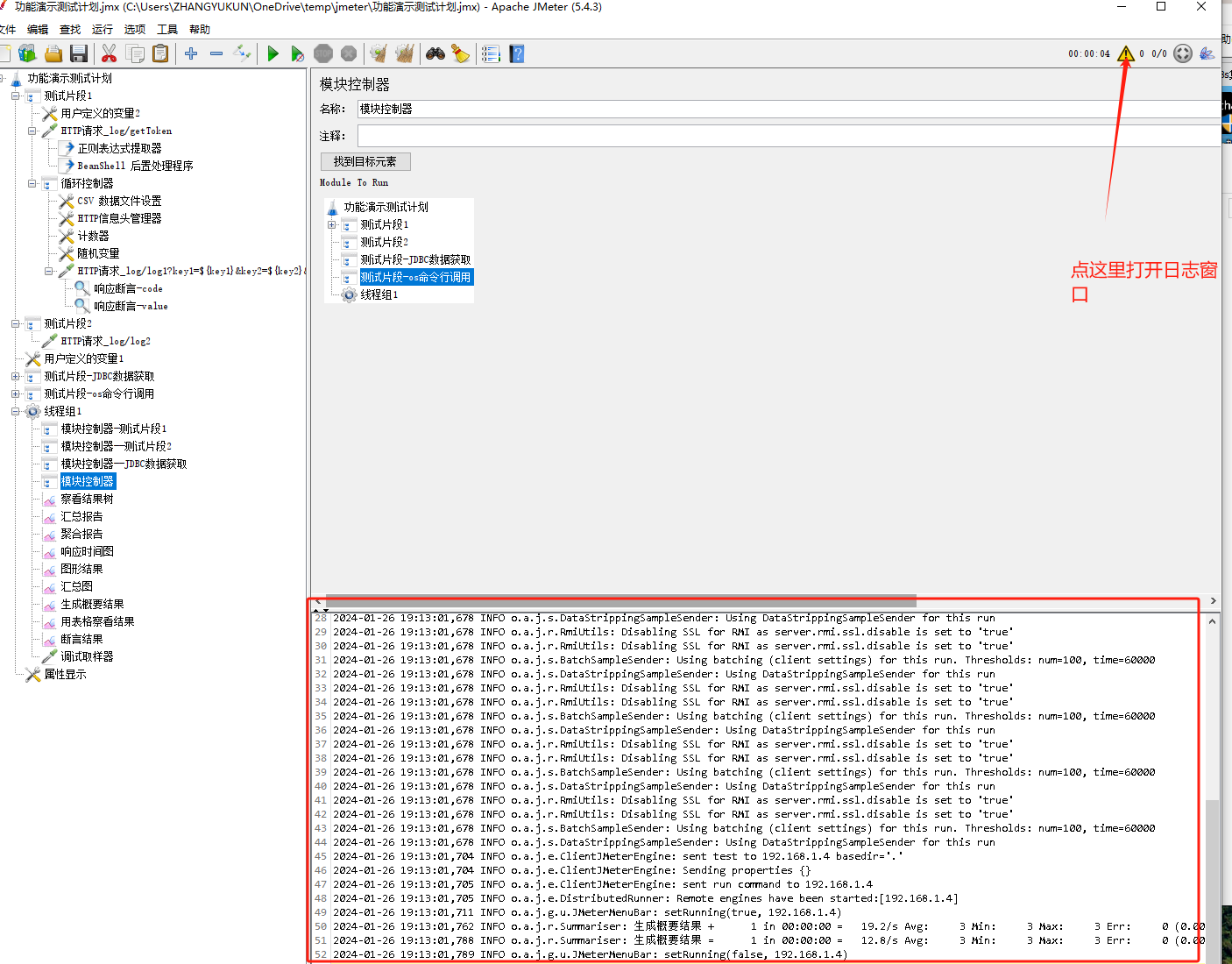Select 测试片段-JDBC数据获取 in Module To Run tree
This screenshot has width=1232, height=964.
click(x=415, y=259)
